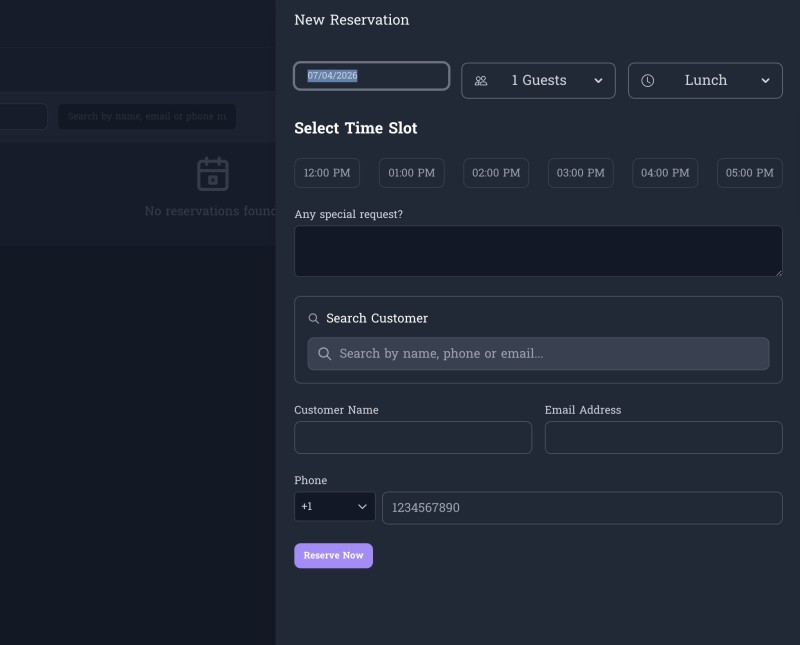Click the Customer Name input field
The height and width of the screenshot is (645, 800).
coord(413,438)
